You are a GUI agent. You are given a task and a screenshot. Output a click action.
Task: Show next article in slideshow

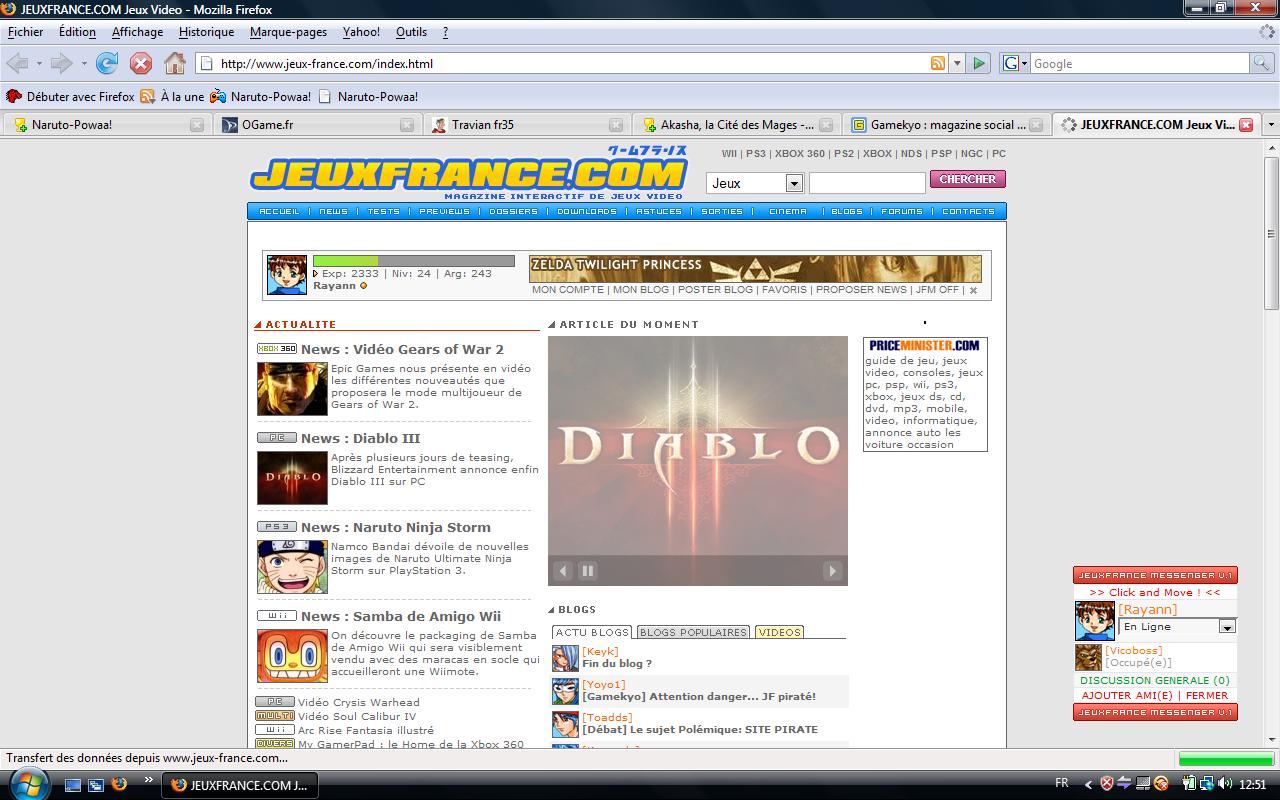(x=832, y=571)
